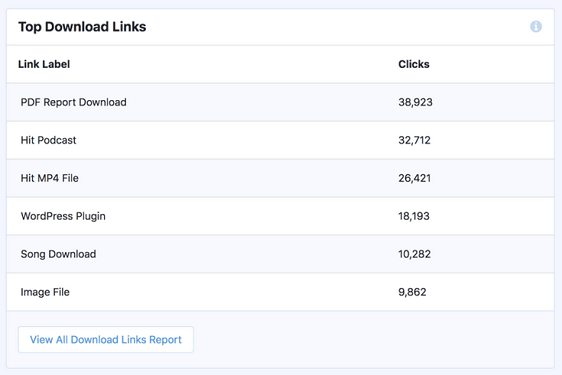Click the 9,862 clicks value
The height and width of the screenshot is (375, 562).
[x=413, y=292]
